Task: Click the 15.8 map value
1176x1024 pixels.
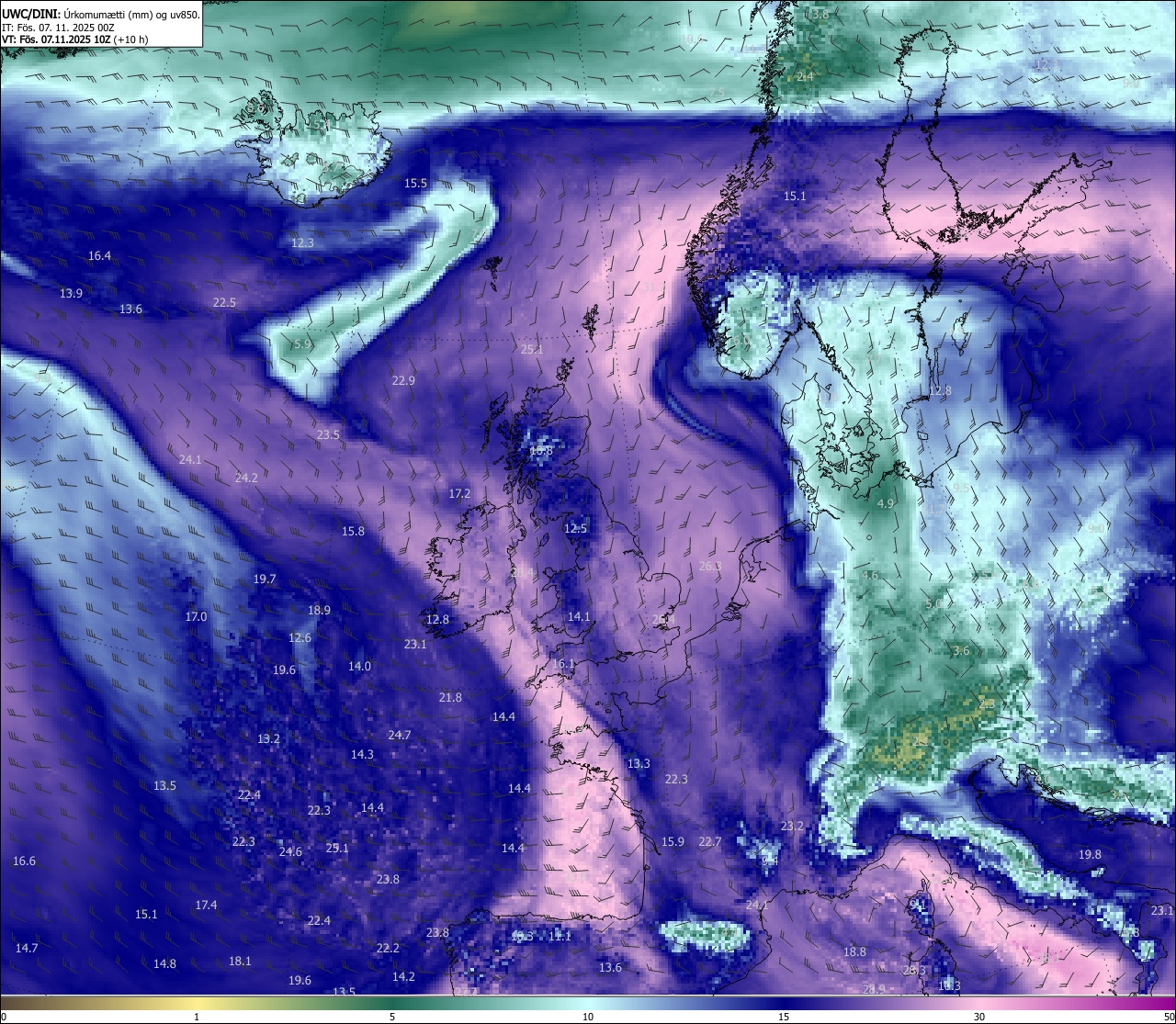Action: tap(353, 532)
